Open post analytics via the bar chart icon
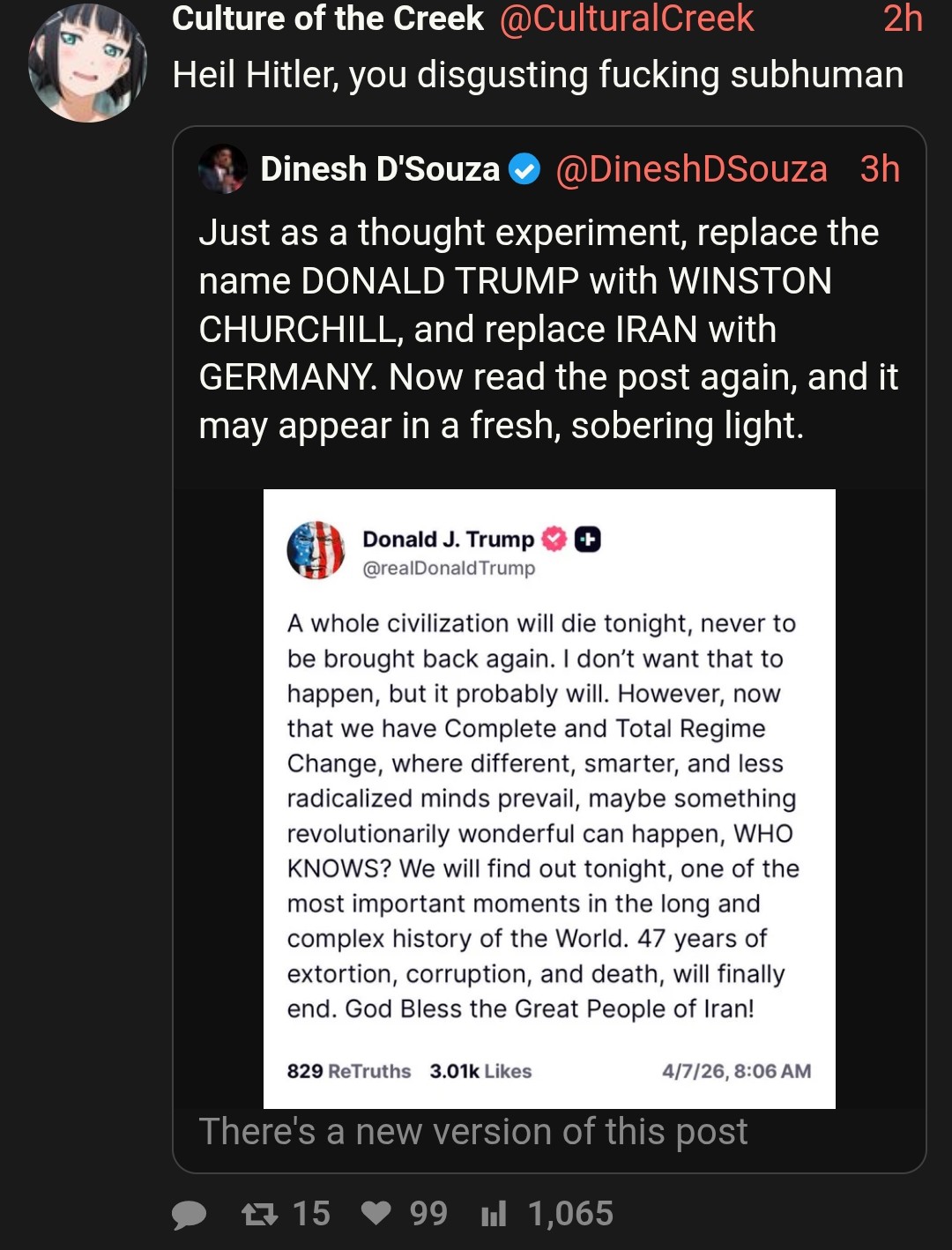This screenshot has width=952, height=1250. (x=494, y=1215)
